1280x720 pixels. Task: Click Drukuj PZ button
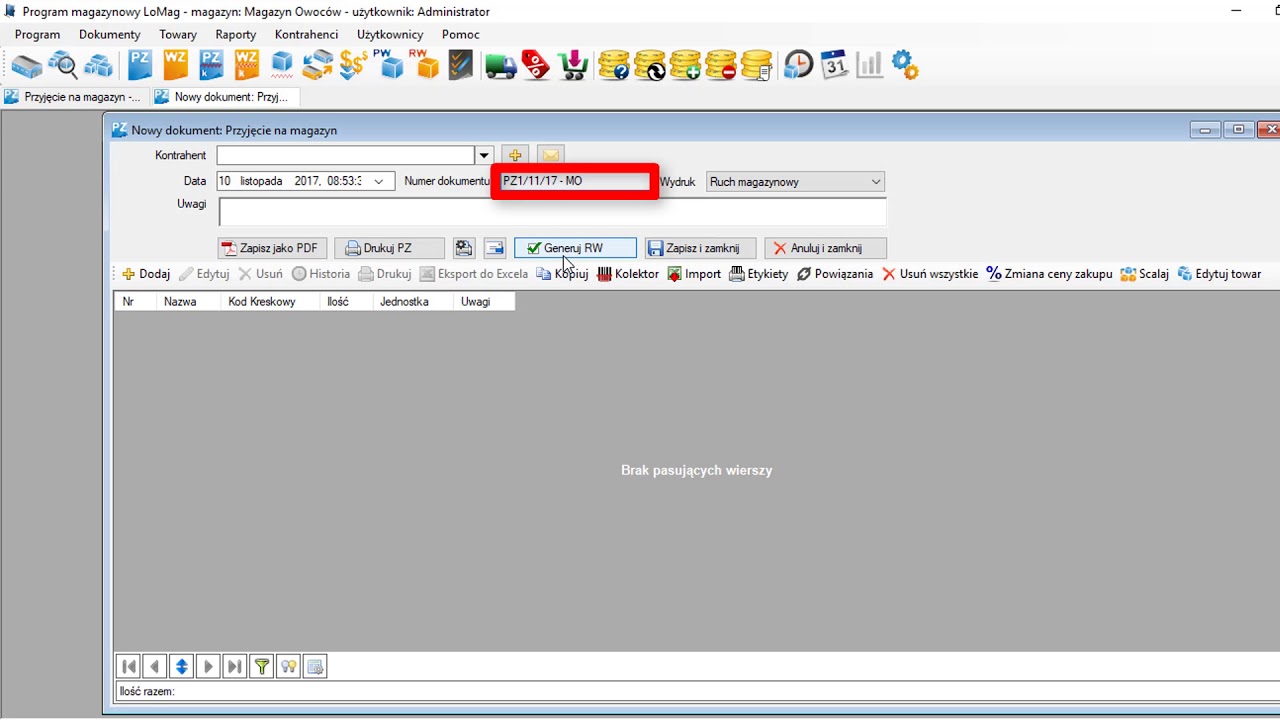pos(389,248)
